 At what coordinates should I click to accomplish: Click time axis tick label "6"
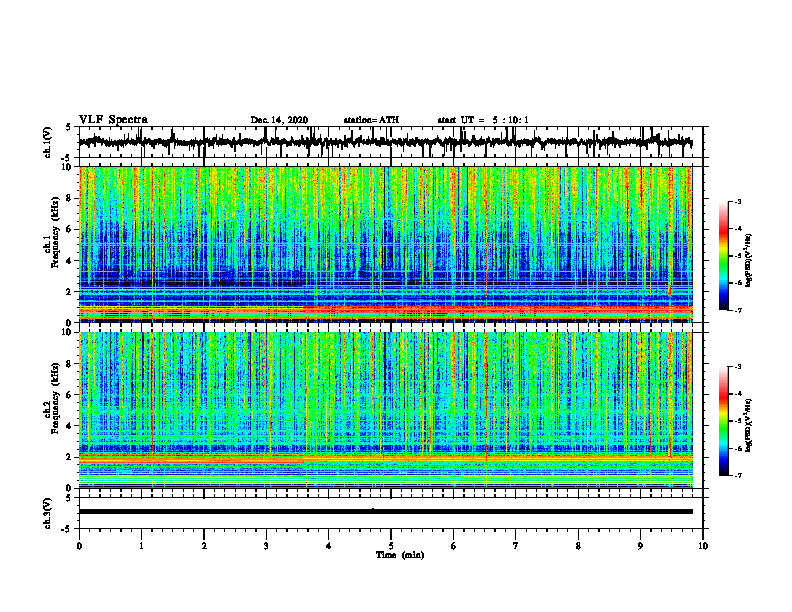(454, 546)
